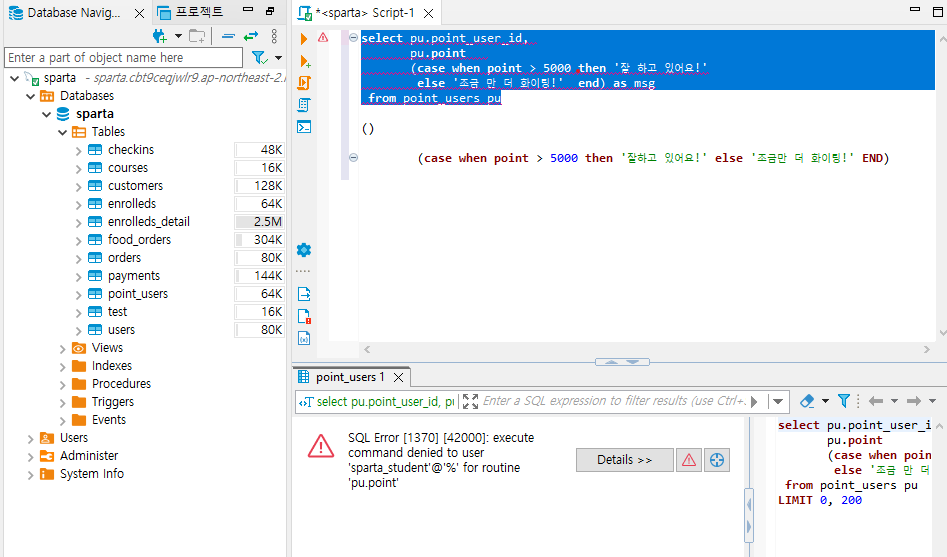Select the enrolleds_detail table
Screen dimensions: 947x557
pos(149,222)
